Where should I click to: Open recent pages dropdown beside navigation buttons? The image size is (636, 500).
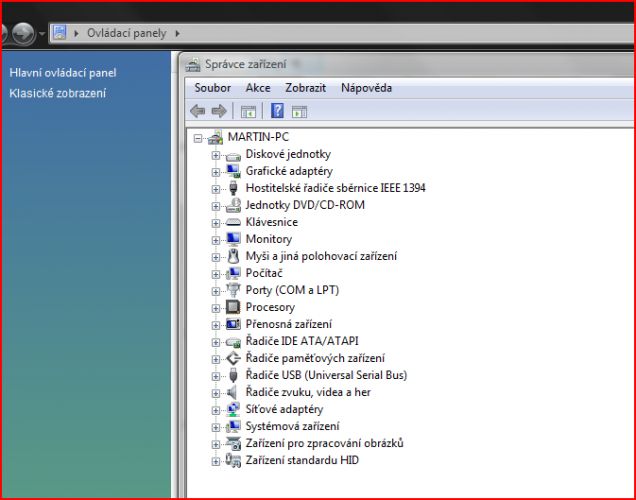tap(41, 34)
